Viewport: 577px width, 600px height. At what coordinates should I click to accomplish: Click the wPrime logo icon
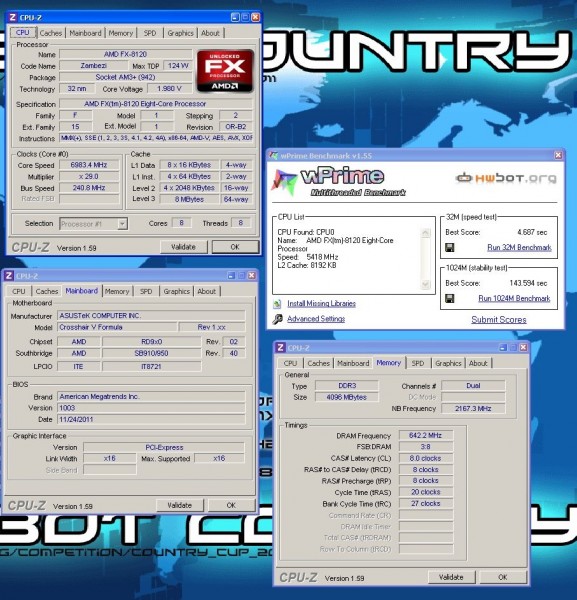tap(284, 181)
